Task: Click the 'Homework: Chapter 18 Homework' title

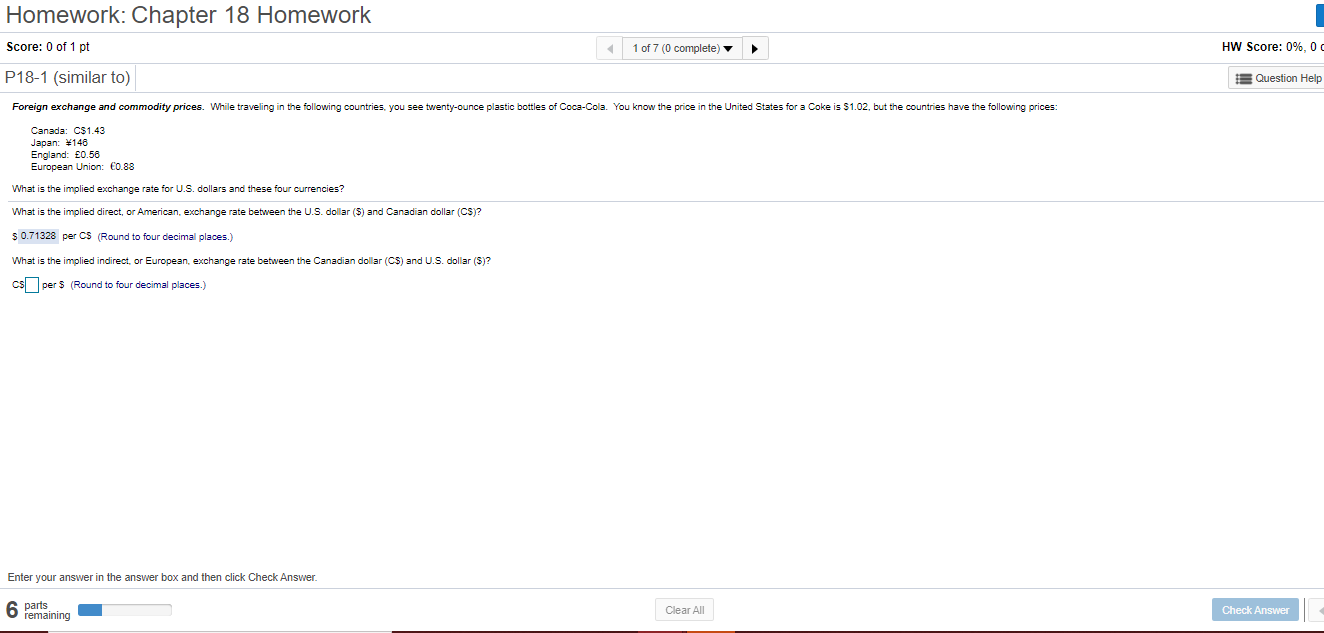Action: click(x=189, y=15)
